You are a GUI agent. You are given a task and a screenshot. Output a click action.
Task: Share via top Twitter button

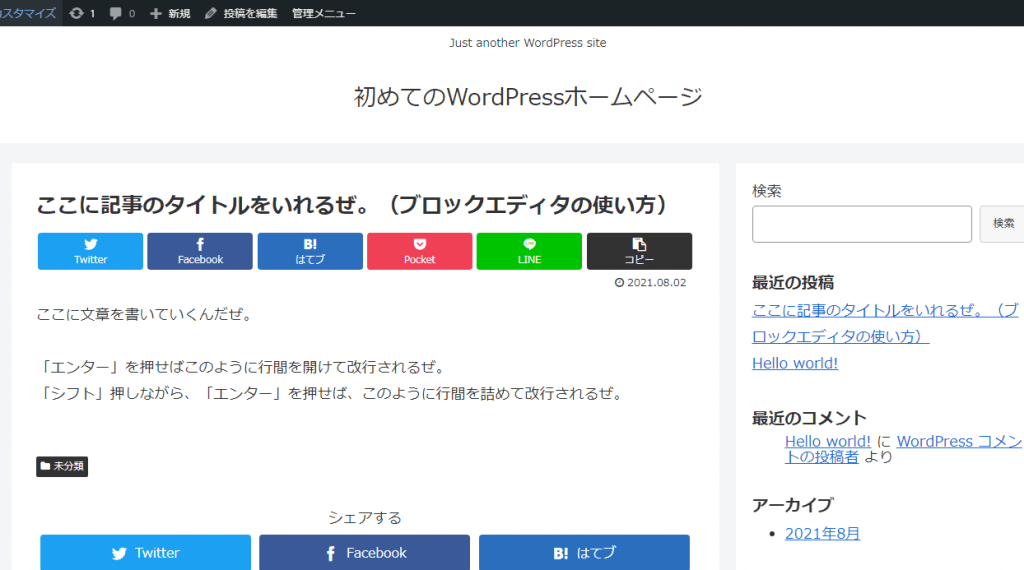(x=90, y=251)
